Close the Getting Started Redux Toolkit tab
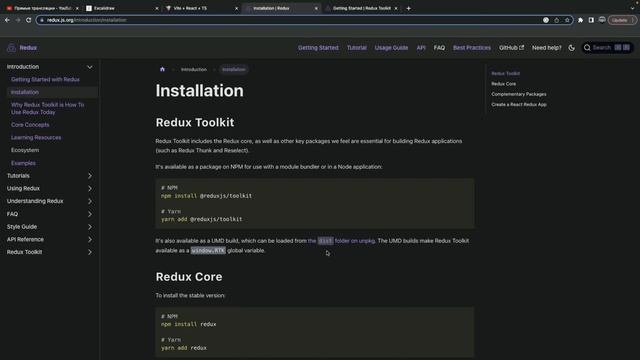The height and width of the screenshot is (360, 640). coord(396,8)
